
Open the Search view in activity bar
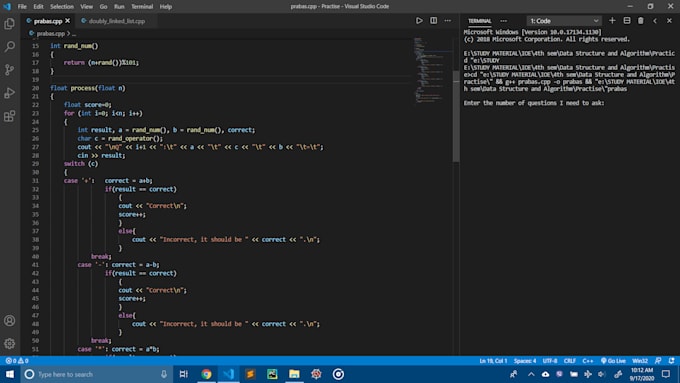tap(10, 46)
